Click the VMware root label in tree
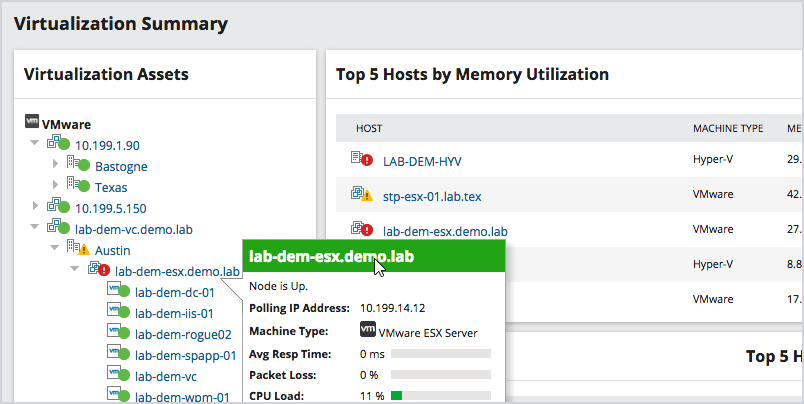 pos(66,125)
